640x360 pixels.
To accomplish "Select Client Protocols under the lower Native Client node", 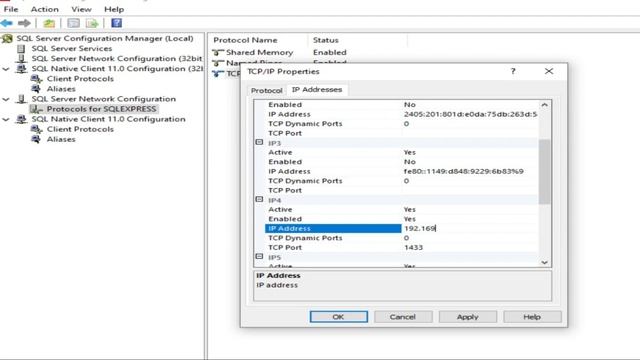I will coord(80,129).
